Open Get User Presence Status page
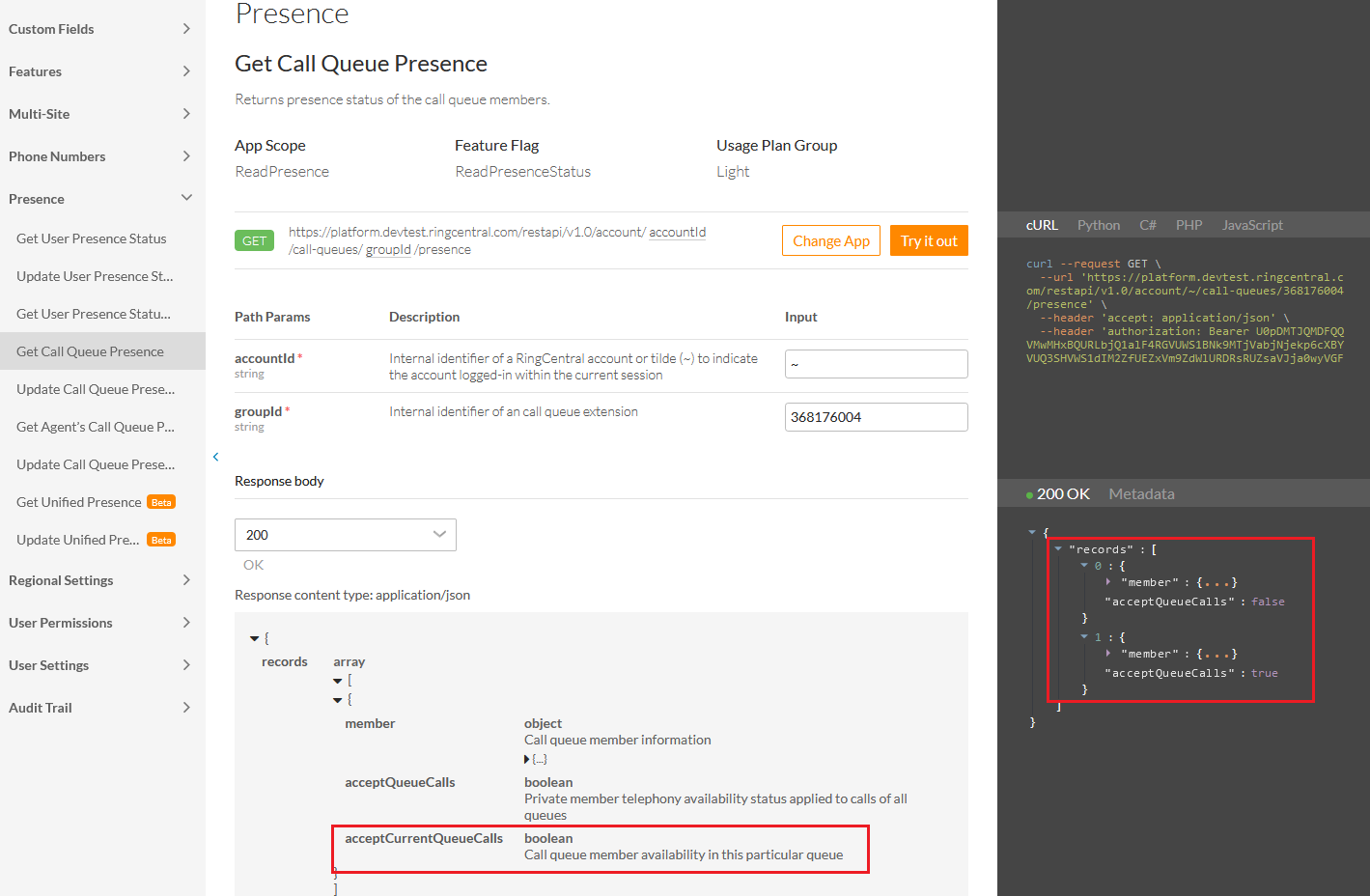This screenshot has height=896, width=1370. click(92, 238)
